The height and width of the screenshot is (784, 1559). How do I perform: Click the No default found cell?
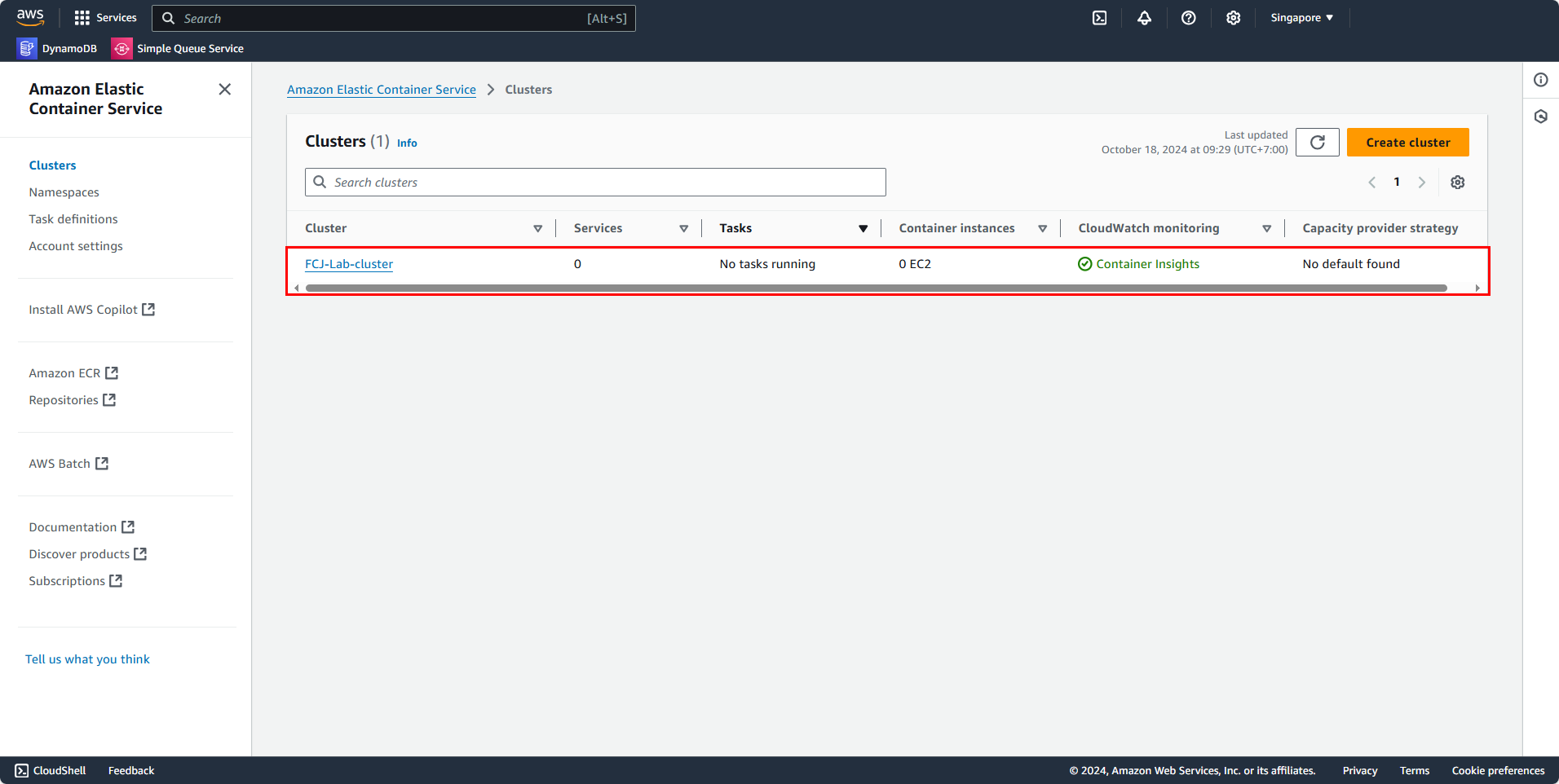coord(1351,264)
